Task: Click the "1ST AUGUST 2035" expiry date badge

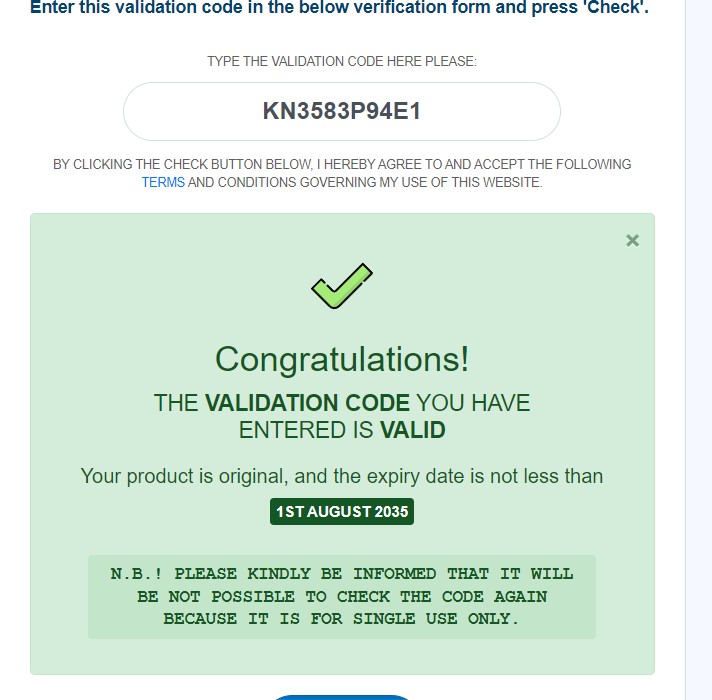Action: click(342, 512)
